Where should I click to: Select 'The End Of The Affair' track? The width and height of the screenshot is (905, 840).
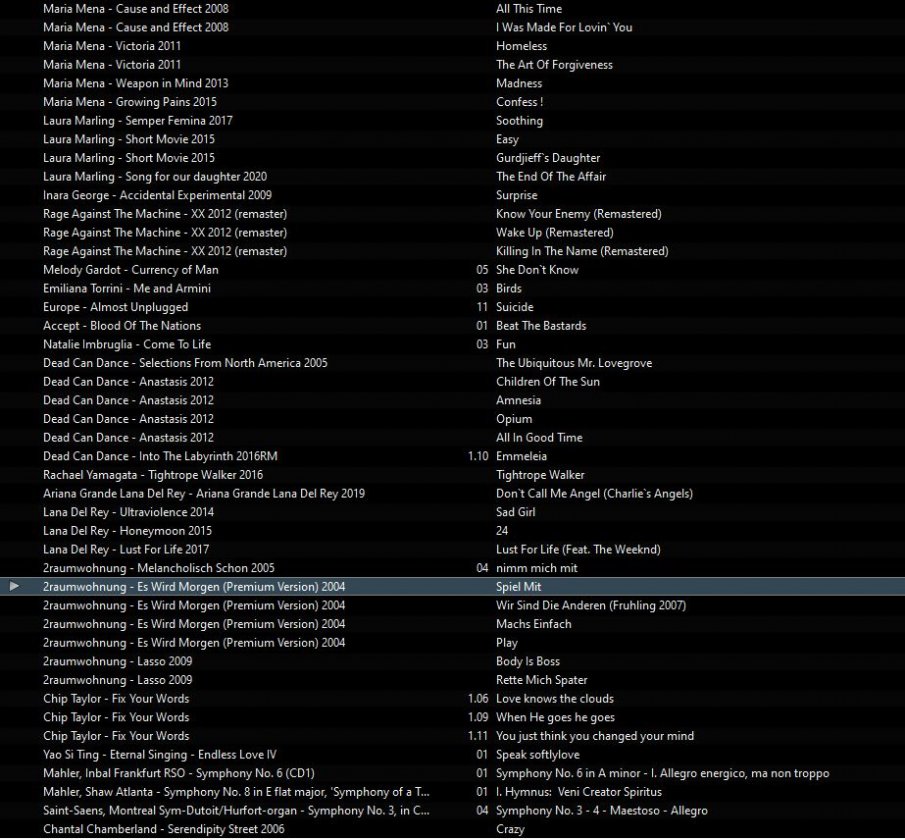551,177
